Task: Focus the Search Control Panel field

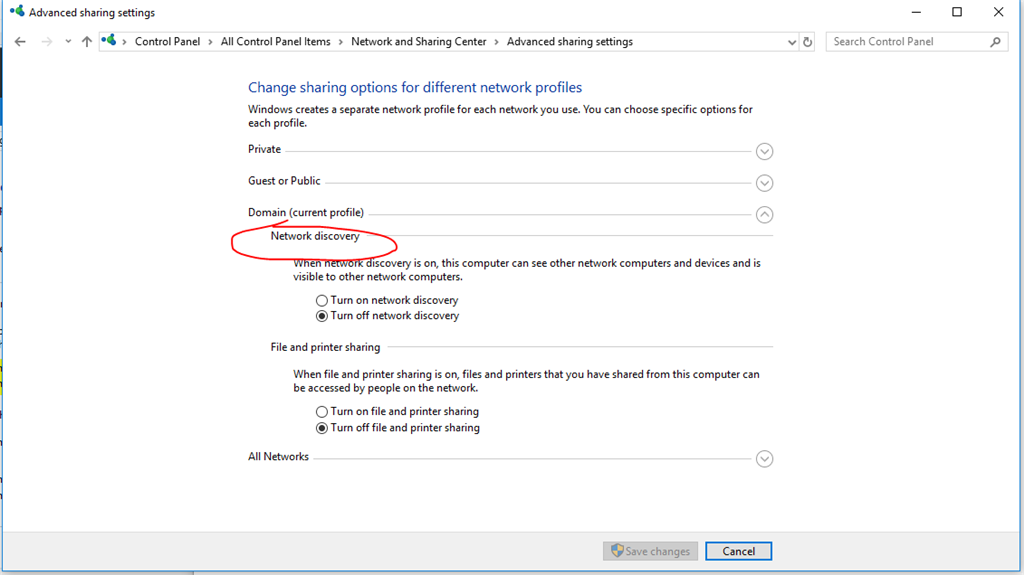Action: tap(916, 42)
